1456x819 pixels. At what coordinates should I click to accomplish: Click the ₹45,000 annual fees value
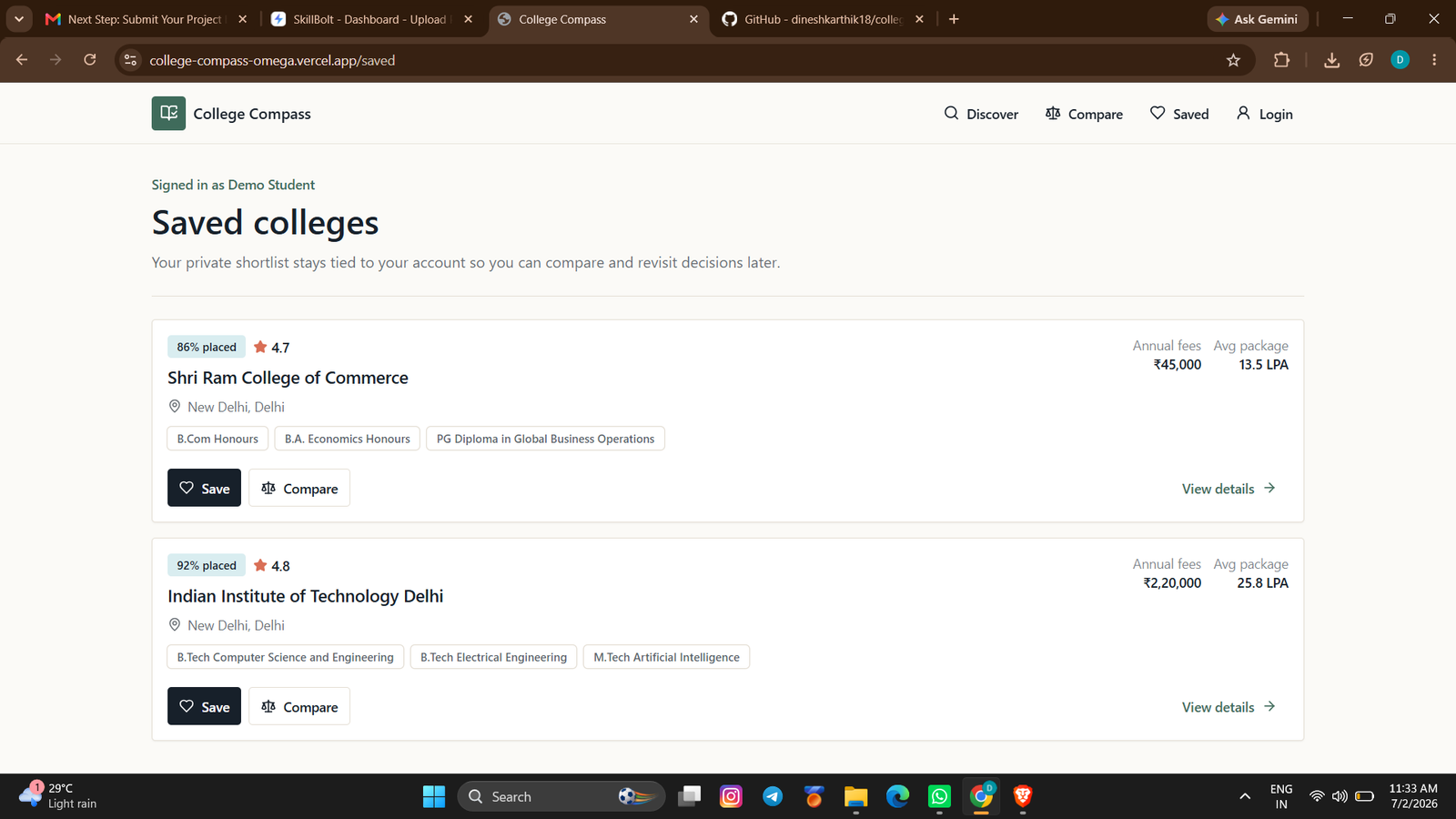[x=1177, y=364]
